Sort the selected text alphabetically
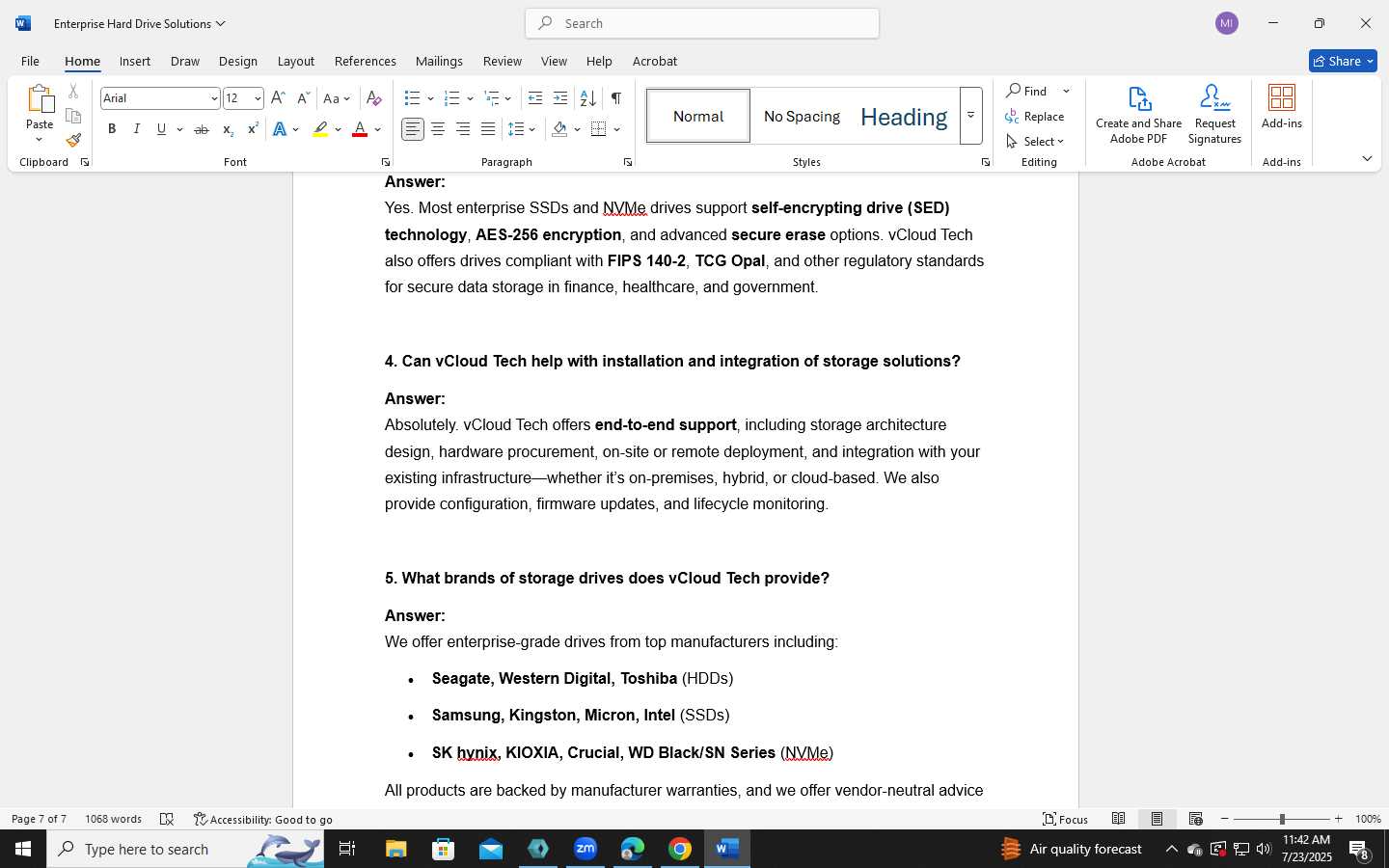 point(587,98)
